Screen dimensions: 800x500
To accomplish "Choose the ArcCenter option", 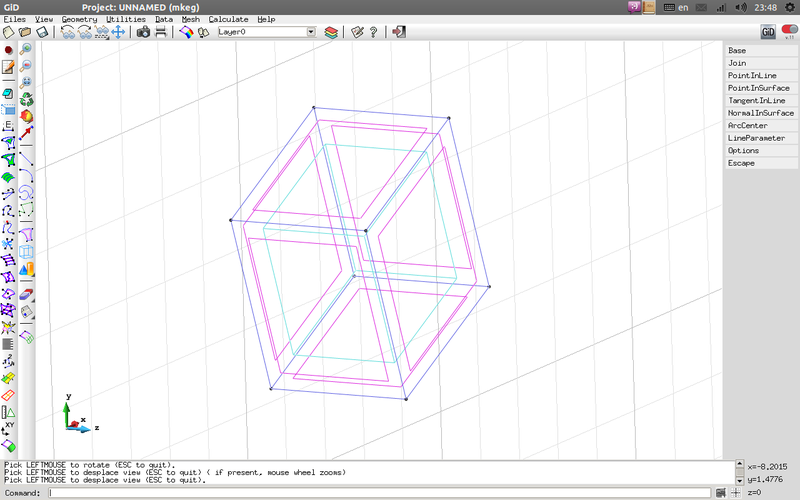I will (761, 126).
